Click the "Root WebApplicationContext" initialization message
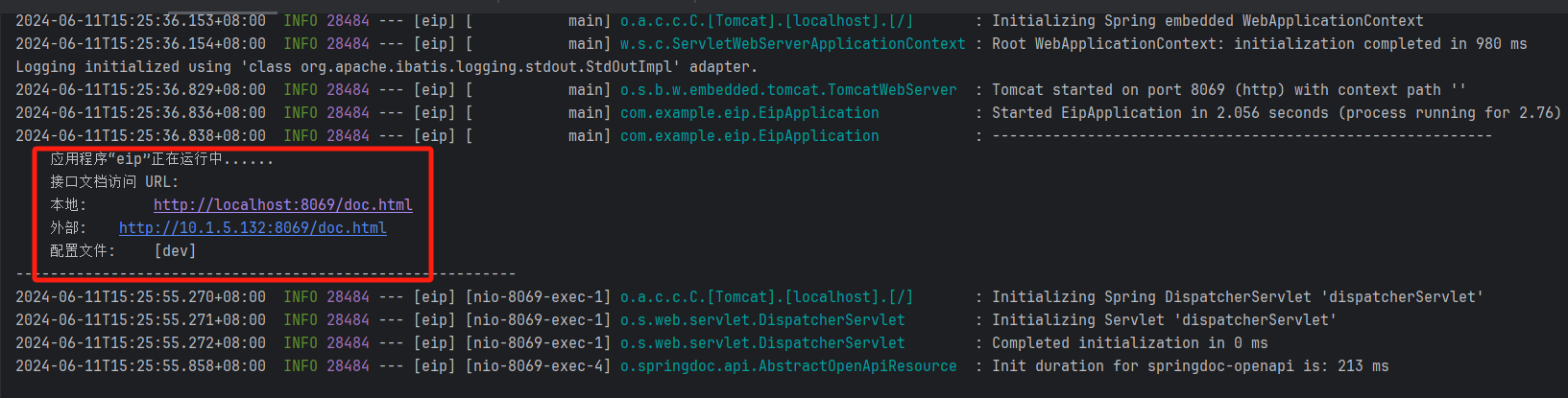Viewport: 1568px width, 398px height. tap(1259, 44)
